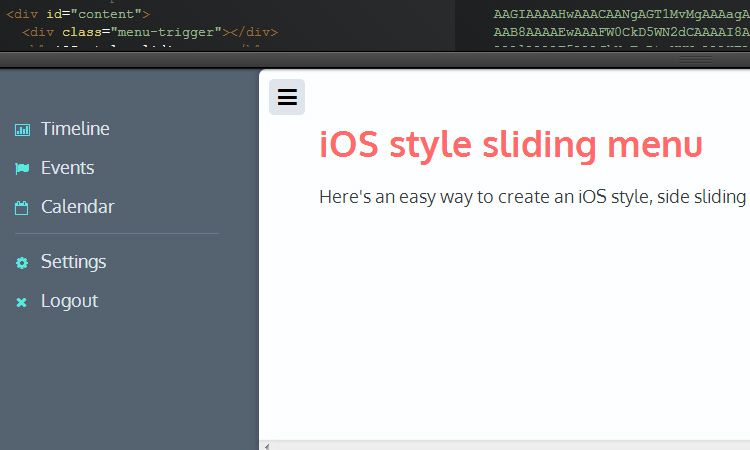Viewport: 750px width, 450px height.
Task: Go to Settings text link
Action: pos(73,262)
